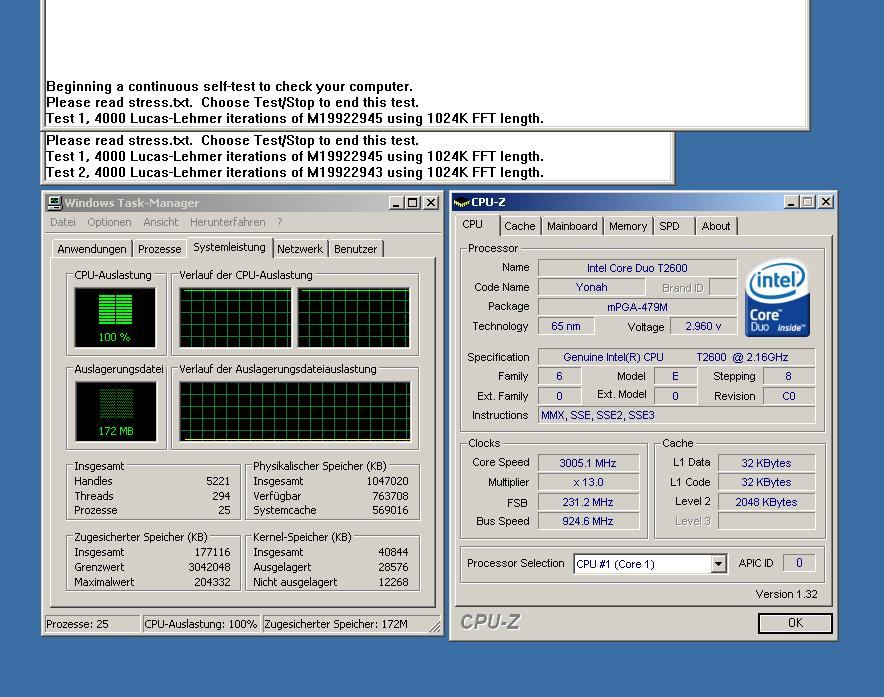Click the Core Speed value field
This screenshot has height=697, width=884.
590,463
